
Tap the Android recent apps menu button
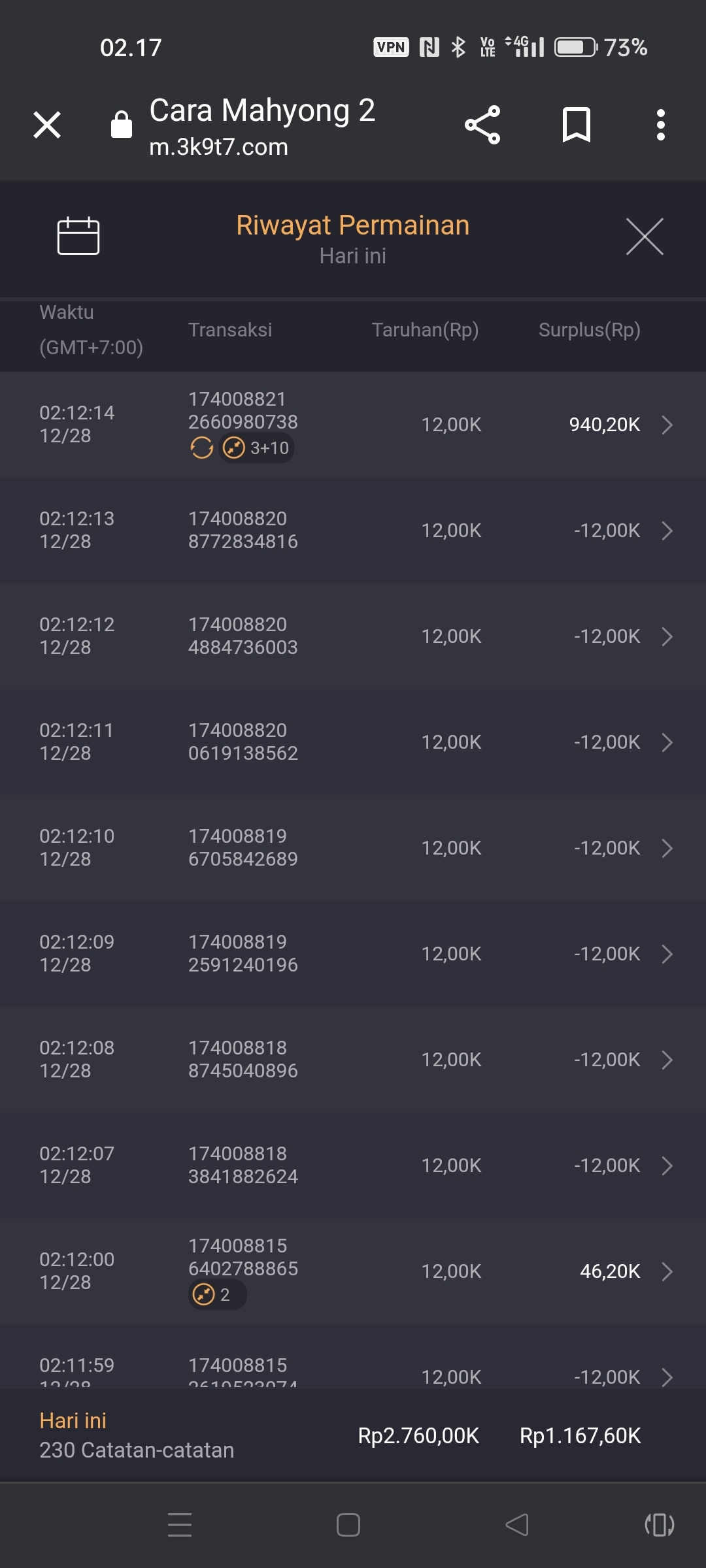180,1525
